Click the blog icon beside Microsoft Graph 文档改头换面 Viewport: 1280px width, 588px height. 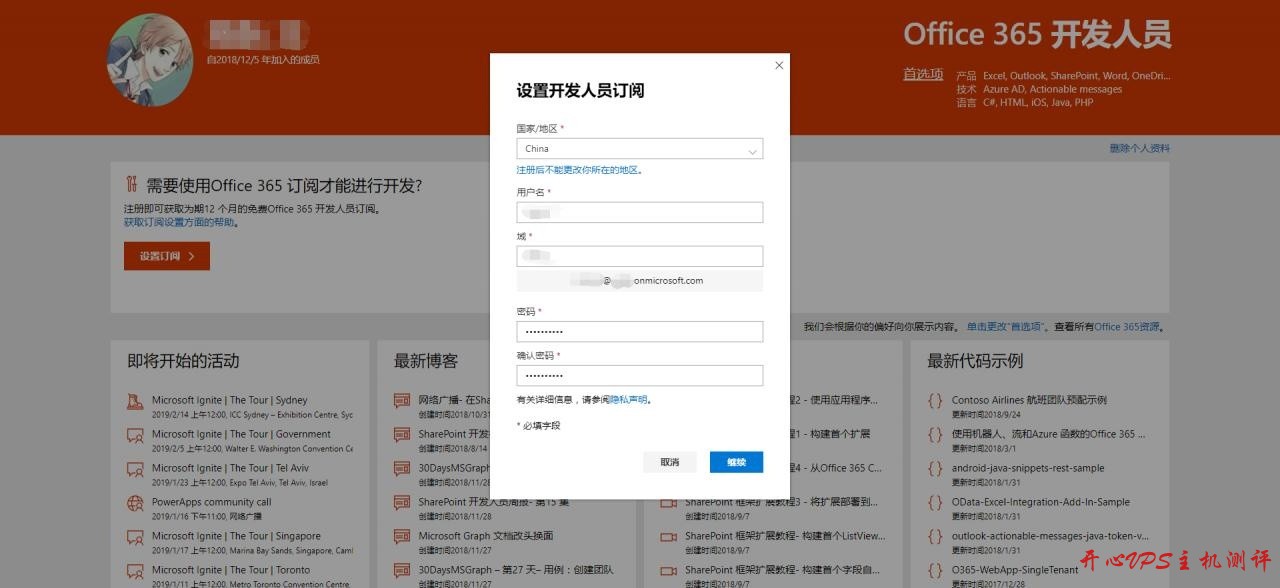(400, 537)
